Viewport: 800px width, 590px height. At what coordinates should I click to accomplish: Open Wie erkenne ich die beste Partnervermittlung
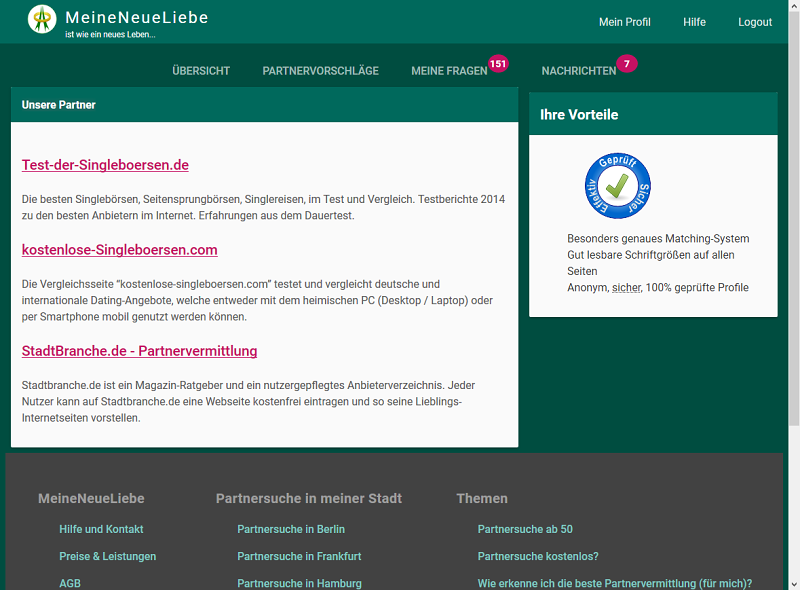[x=615, y=583]
